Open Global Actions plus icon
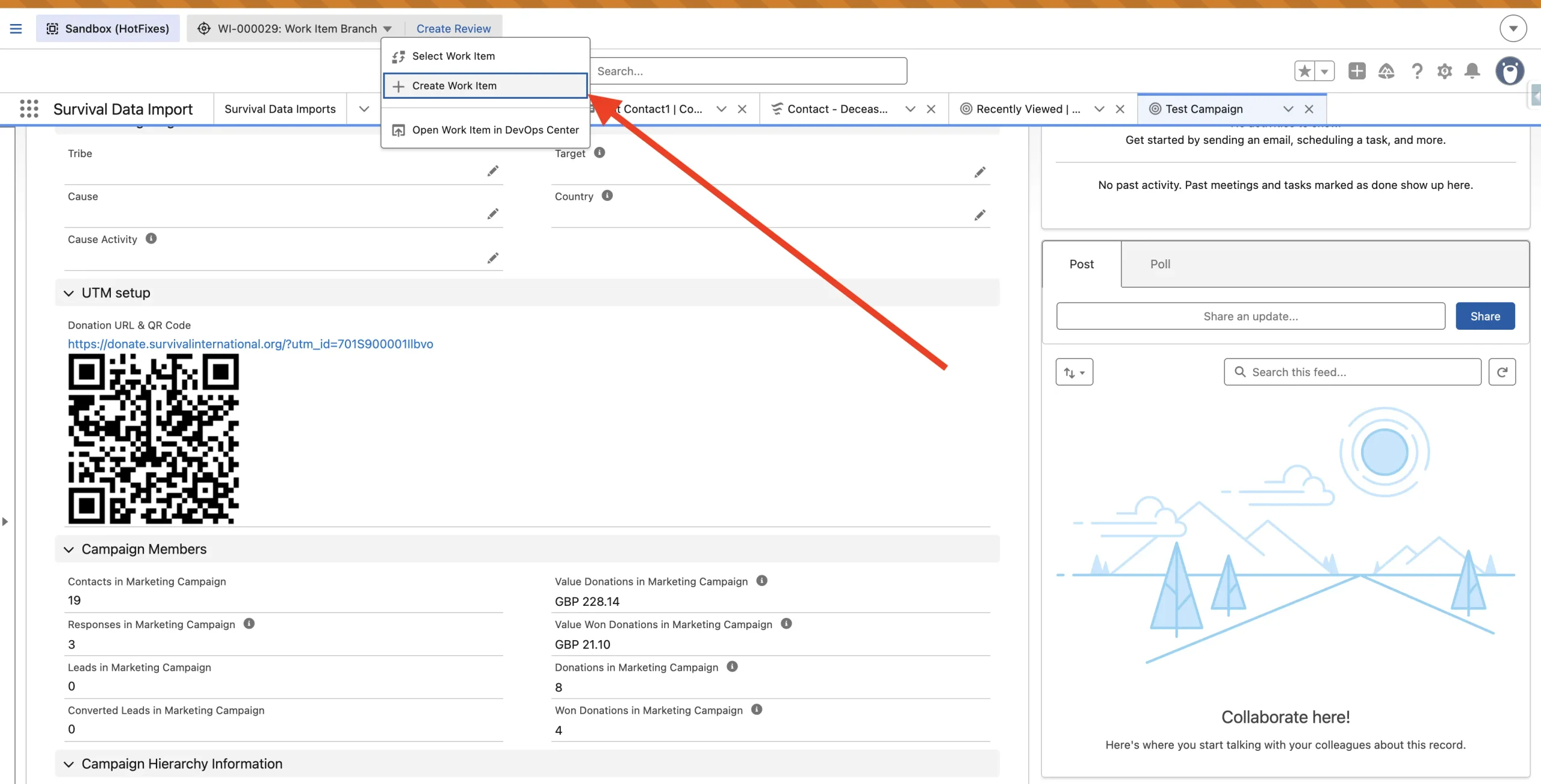1541x784 pixels. pyautogui.click(x=1357, y=71)
